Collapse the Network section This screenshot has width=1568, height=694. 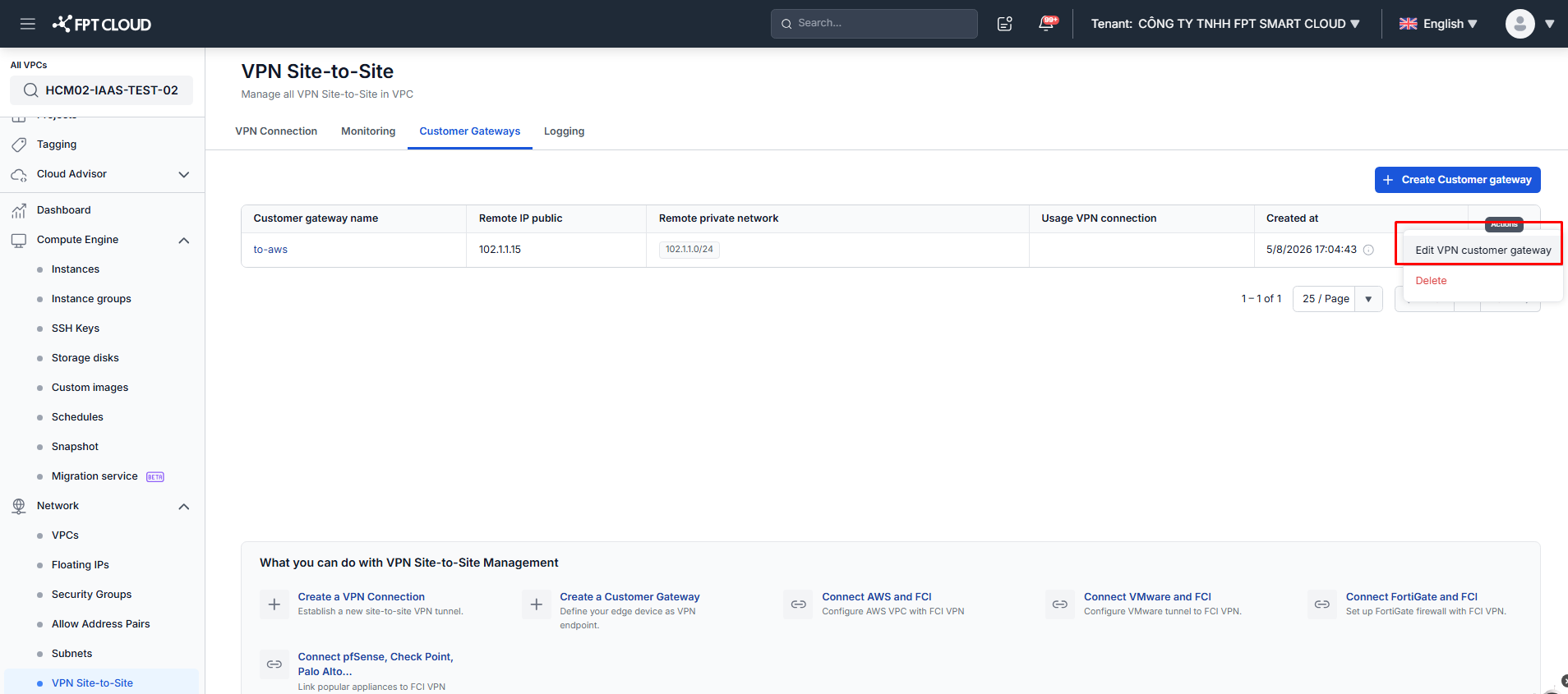coord(184,506)
